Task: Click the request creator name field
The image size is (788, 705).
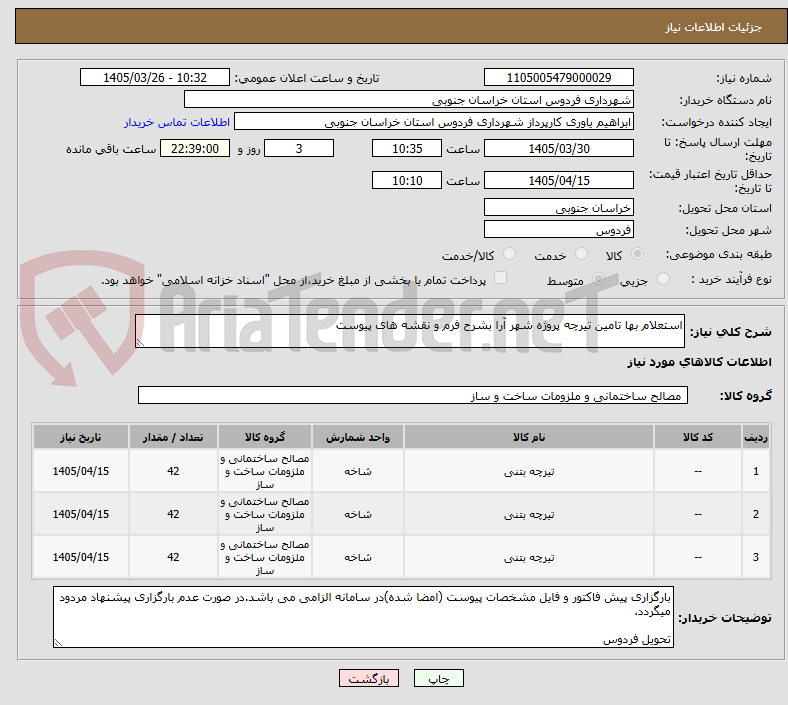Action: click(x=434, y=122)
